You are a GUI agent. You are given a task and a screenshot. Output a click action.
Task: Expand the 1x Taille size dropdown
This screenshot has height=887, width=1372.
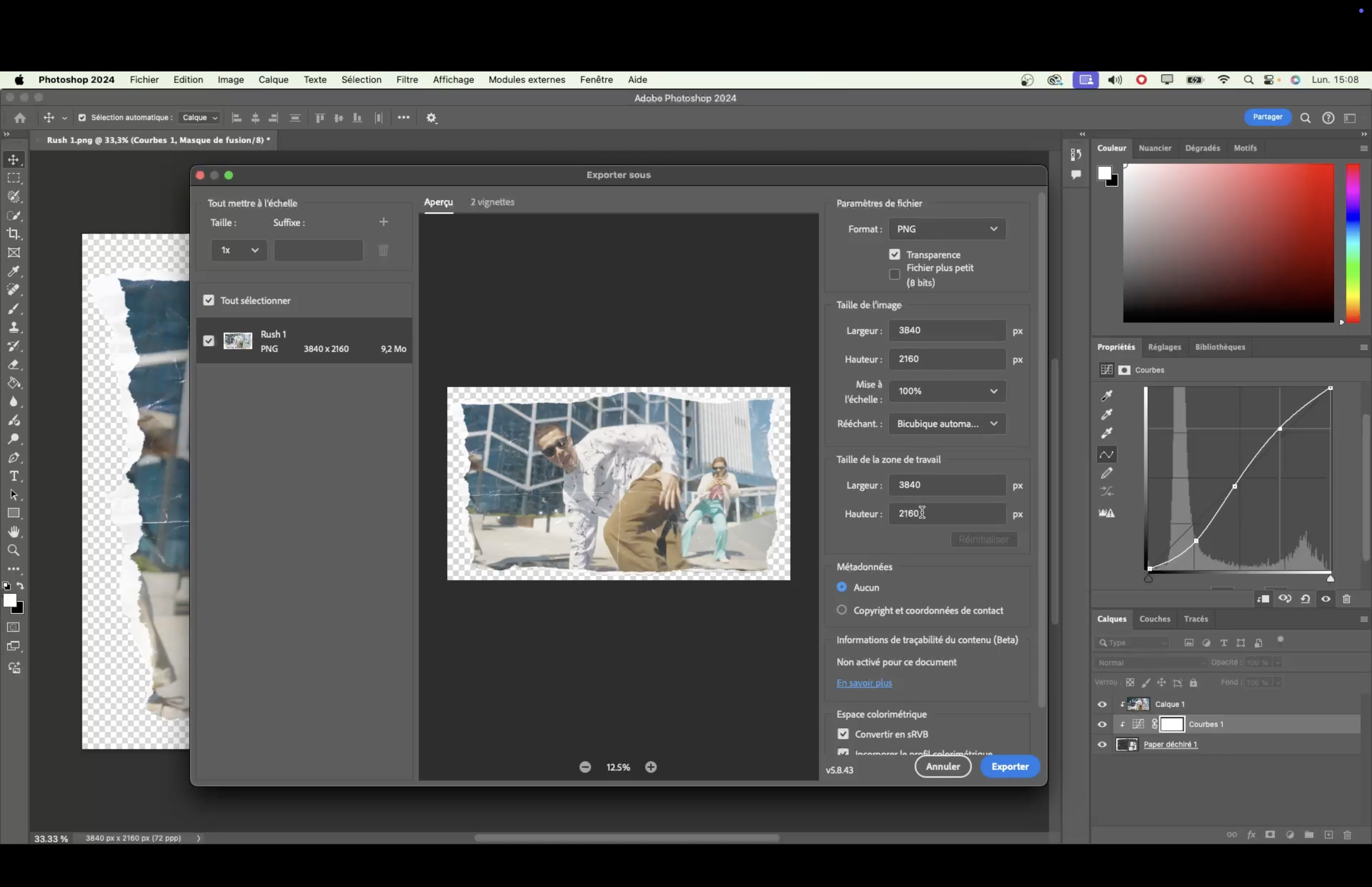tap(239, 250)
